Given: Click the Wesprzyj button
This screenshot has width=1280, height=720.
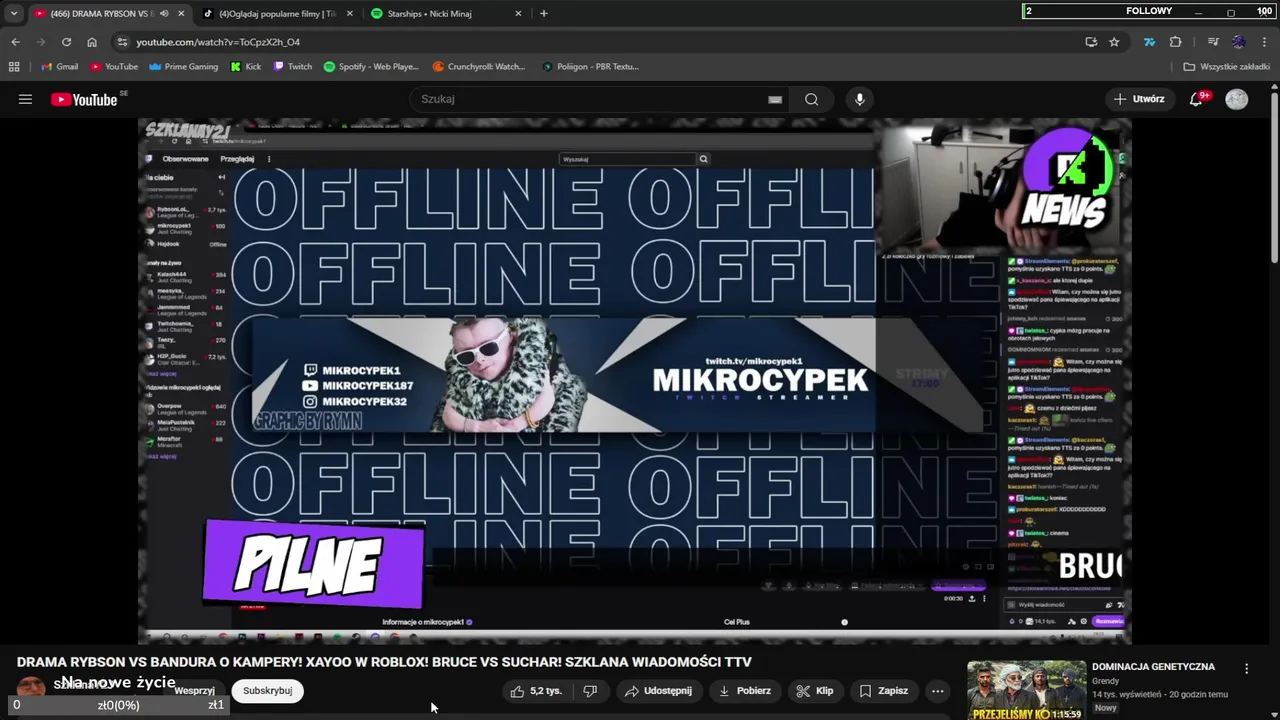Looking at the screenshot, I should (x=194, y=691).
